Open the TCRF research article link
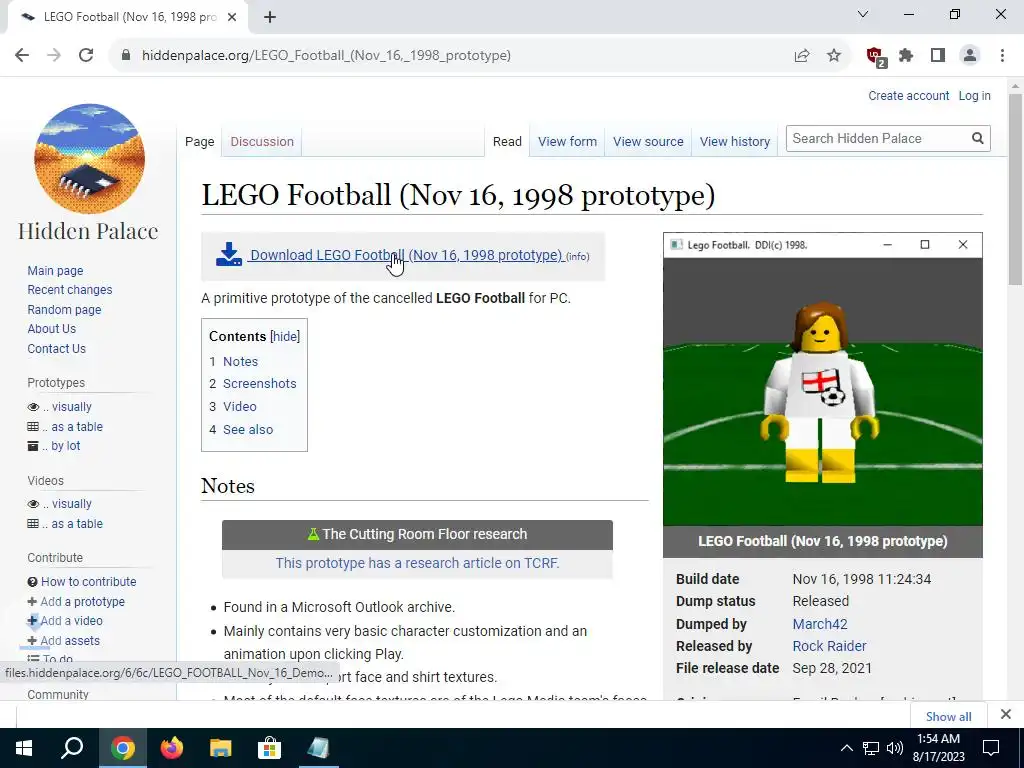Image resolution: width=1024 pixels, height=768 pixels. coord(417,563)
